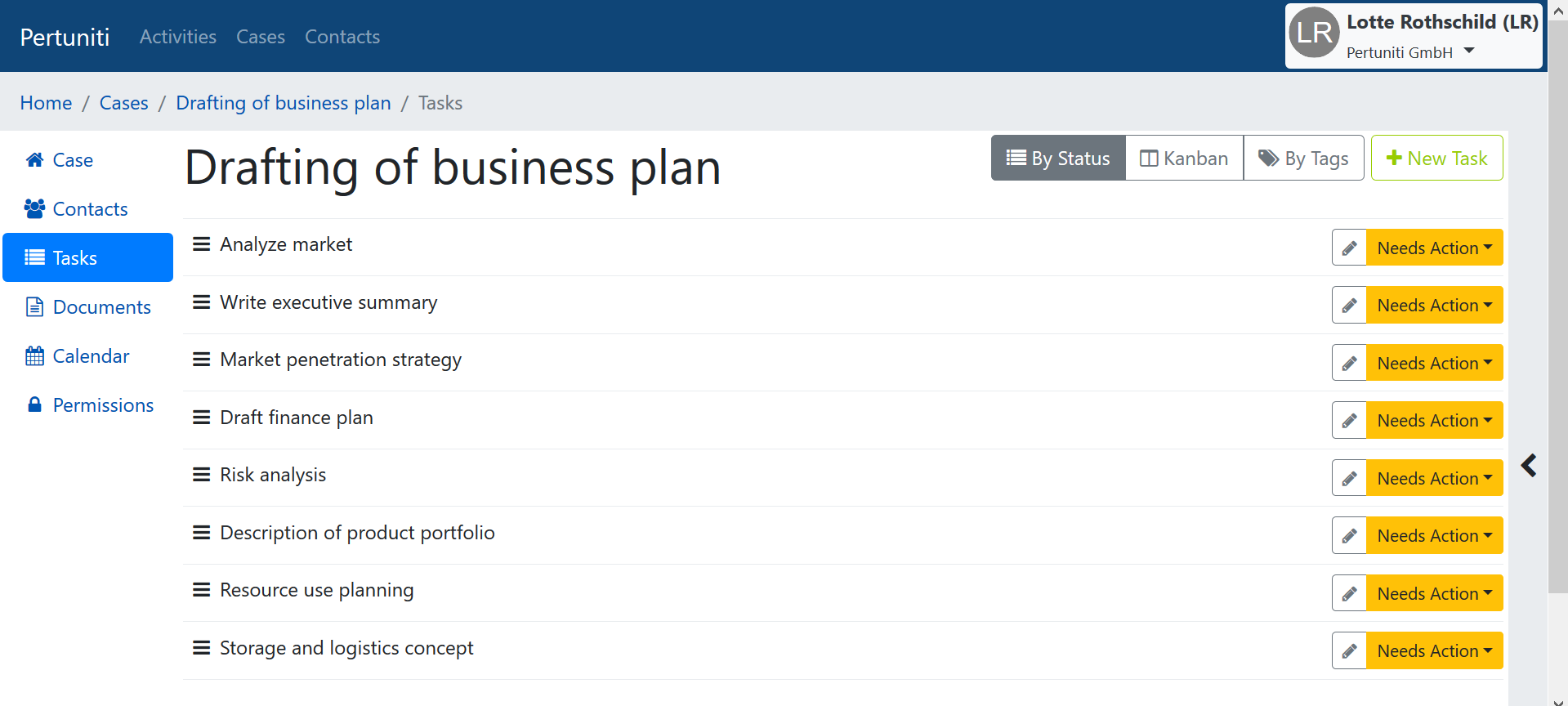Collapse the side panel with the left chevron
The width and height of the screenshot is (1568, 706).
[x=1529, y=466]
